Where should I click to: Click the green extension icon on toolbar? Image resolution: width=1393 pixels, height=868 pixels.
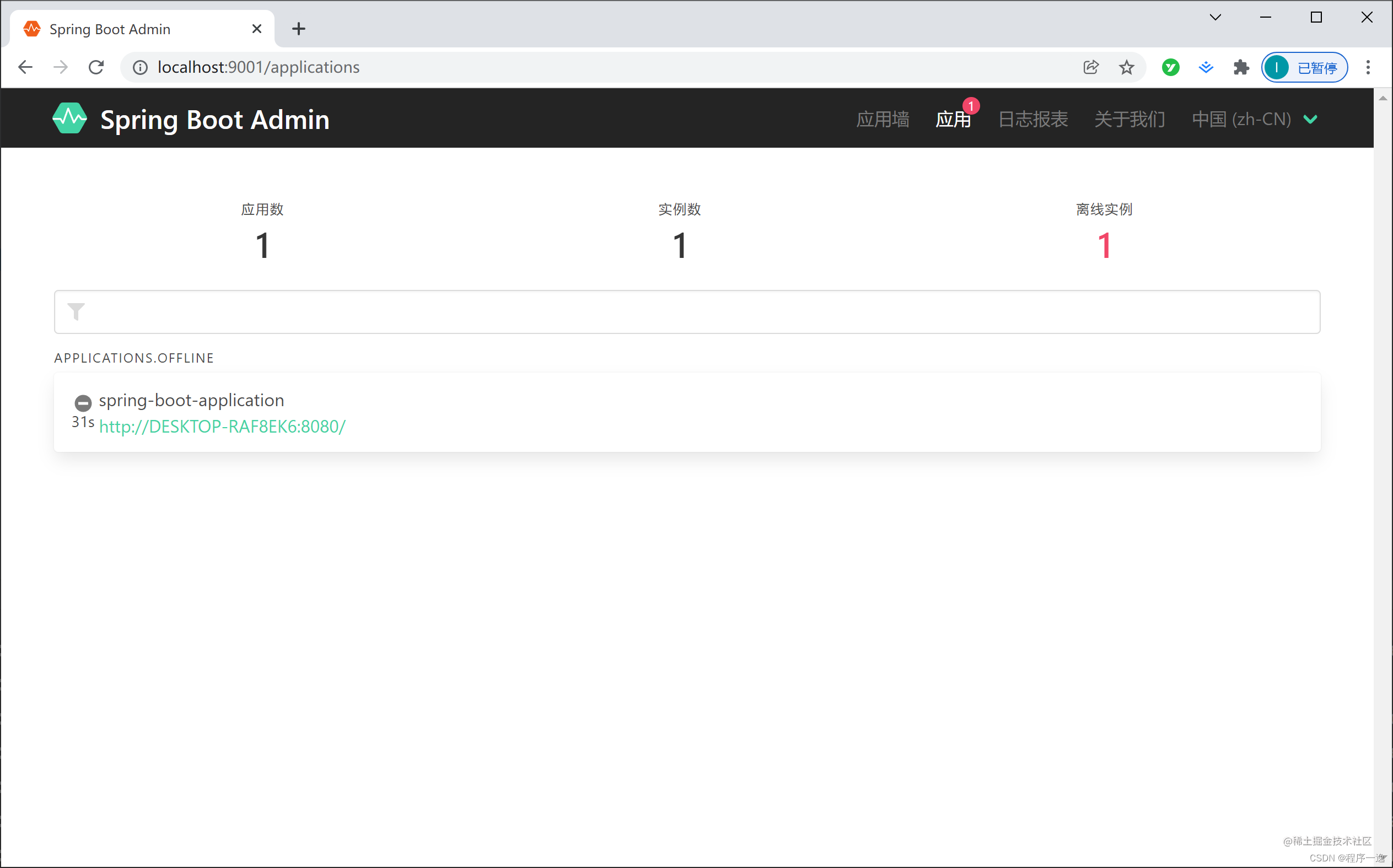click(1170, 67)
